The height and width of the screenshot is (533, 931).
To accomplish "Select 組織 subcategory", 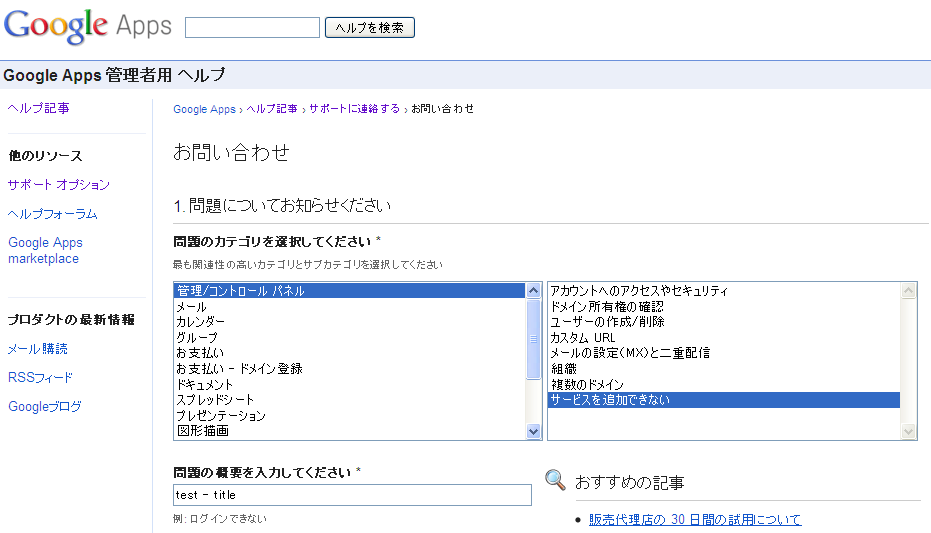I will (724, 369).
